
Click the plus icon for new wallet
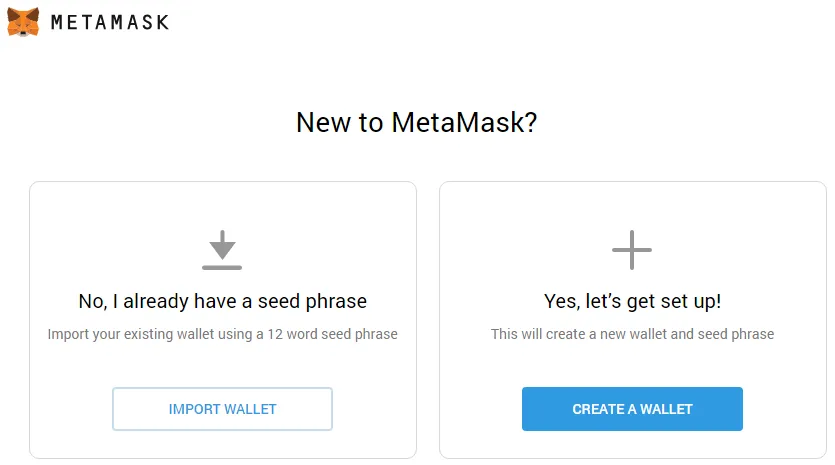632,250
